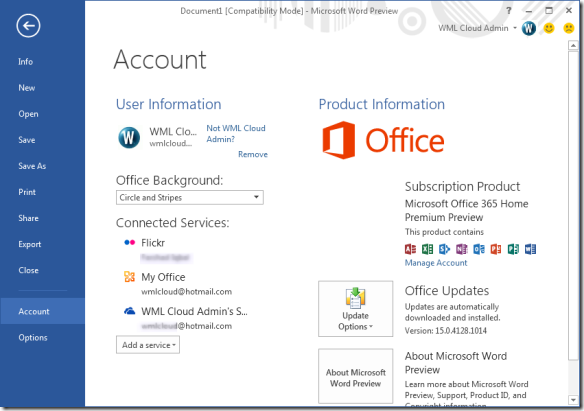Click the Publisher product icon
This screenshot has height=411, width=584.
click(513, 249)
